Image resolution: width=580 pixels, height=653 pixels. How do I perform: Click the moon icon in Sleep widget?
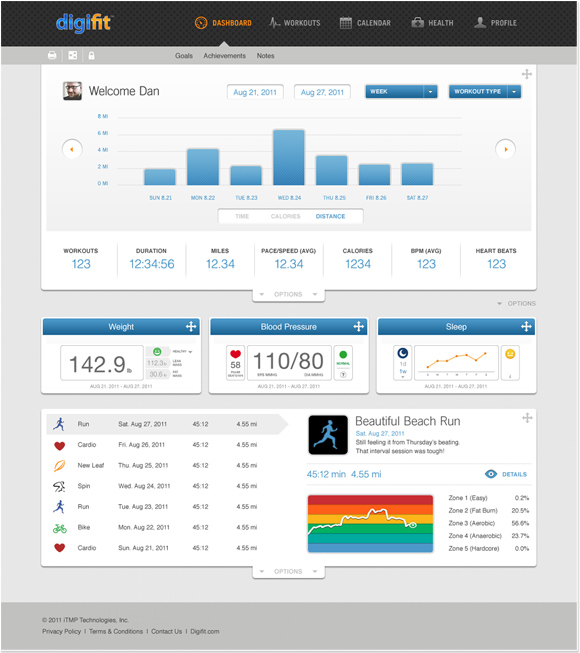[x=403, y=353]
